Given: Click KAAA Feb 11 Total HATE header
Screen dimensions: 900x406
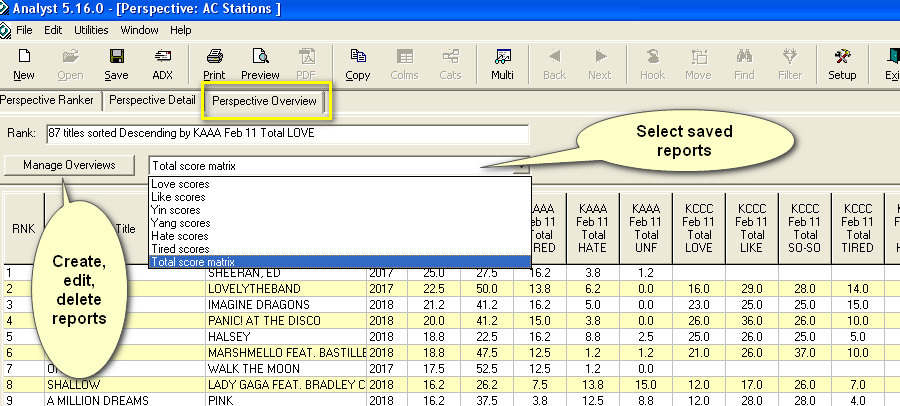Looking at the screenshot, I should click(592, 229).
